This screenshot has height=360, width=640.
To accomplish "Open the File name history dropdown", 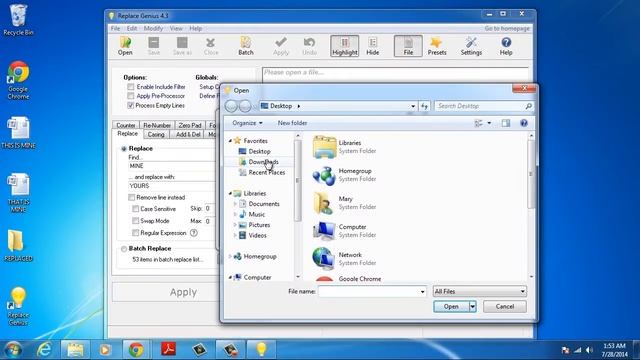I will click(422, 291).
